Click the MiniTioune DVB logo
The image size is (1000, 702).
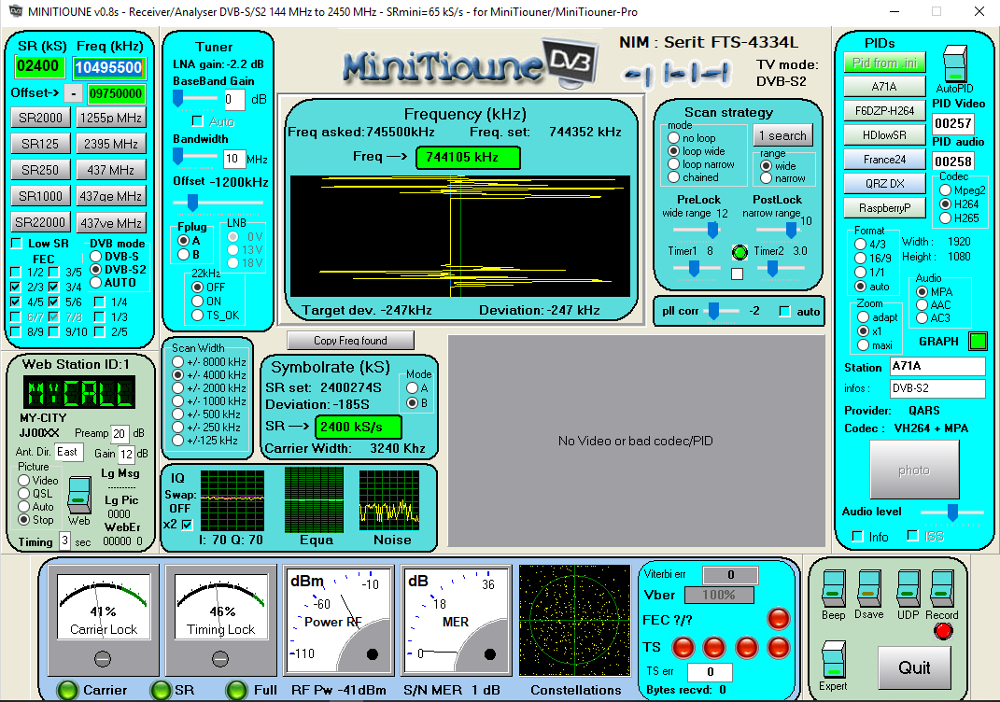point(469,65)
